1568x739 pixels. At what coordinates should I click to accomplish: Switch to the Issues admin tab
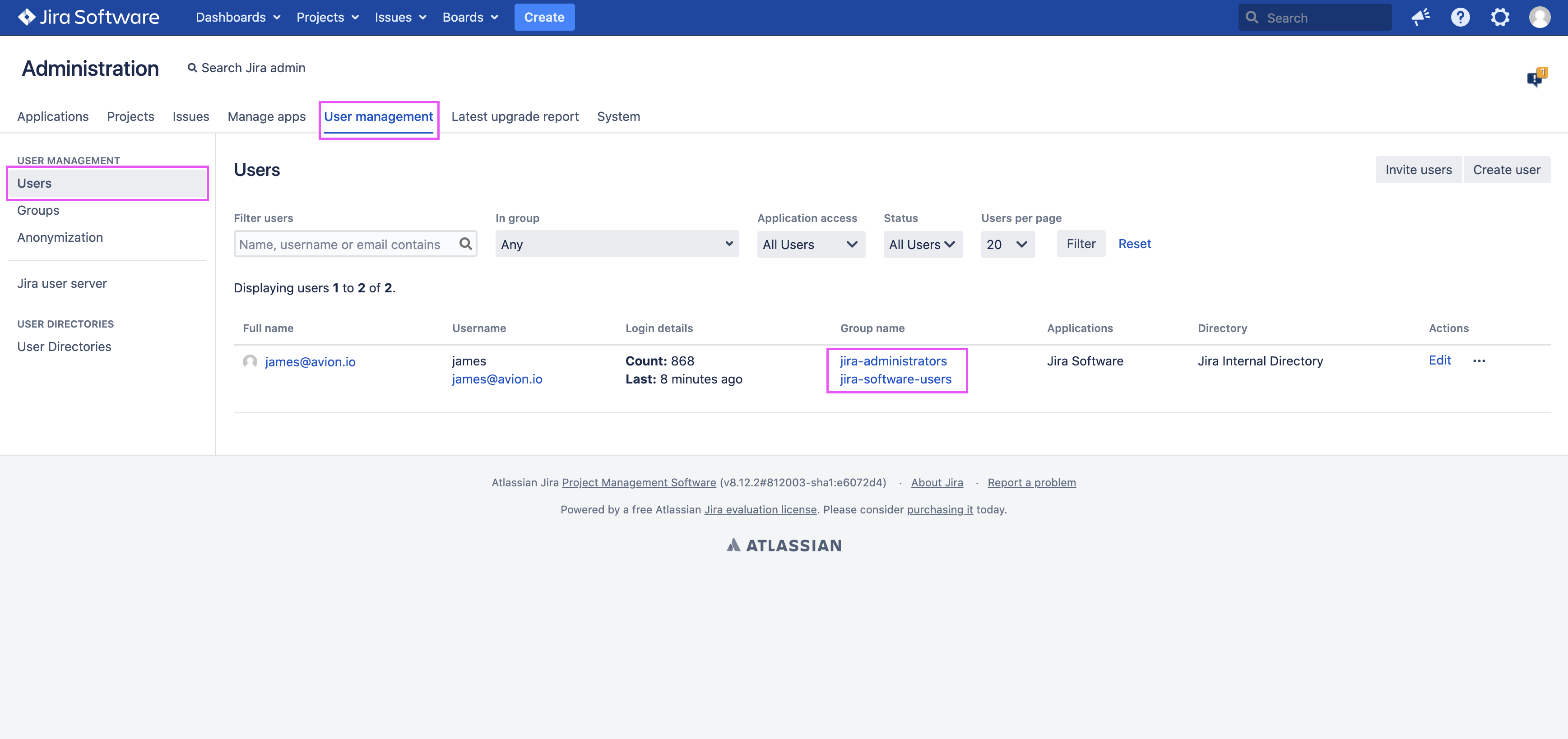click(190, 116)
